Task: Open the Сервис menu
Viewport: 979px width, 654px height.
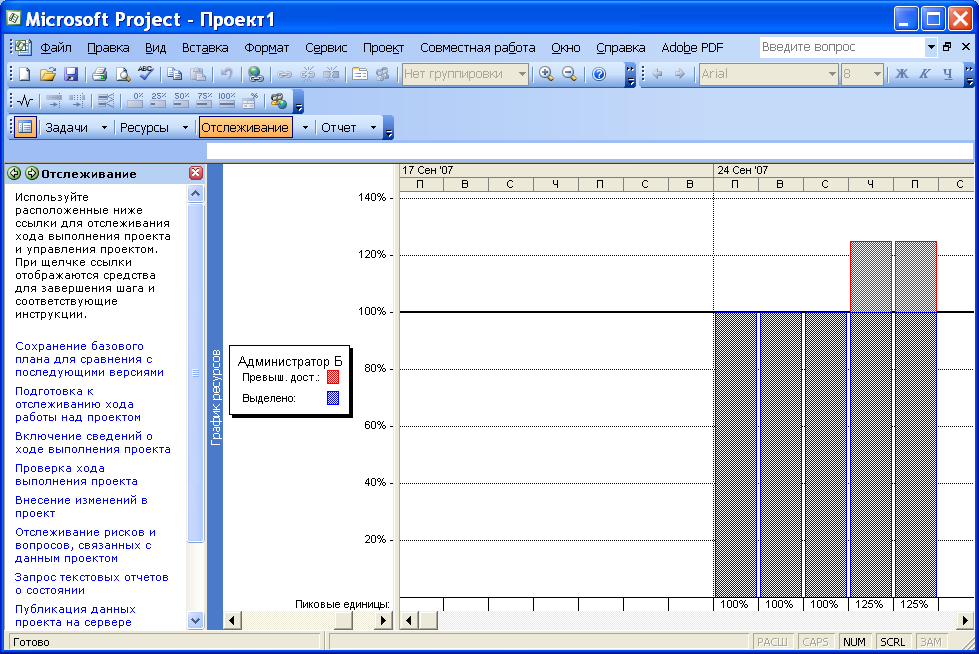Action: [326, 48]
